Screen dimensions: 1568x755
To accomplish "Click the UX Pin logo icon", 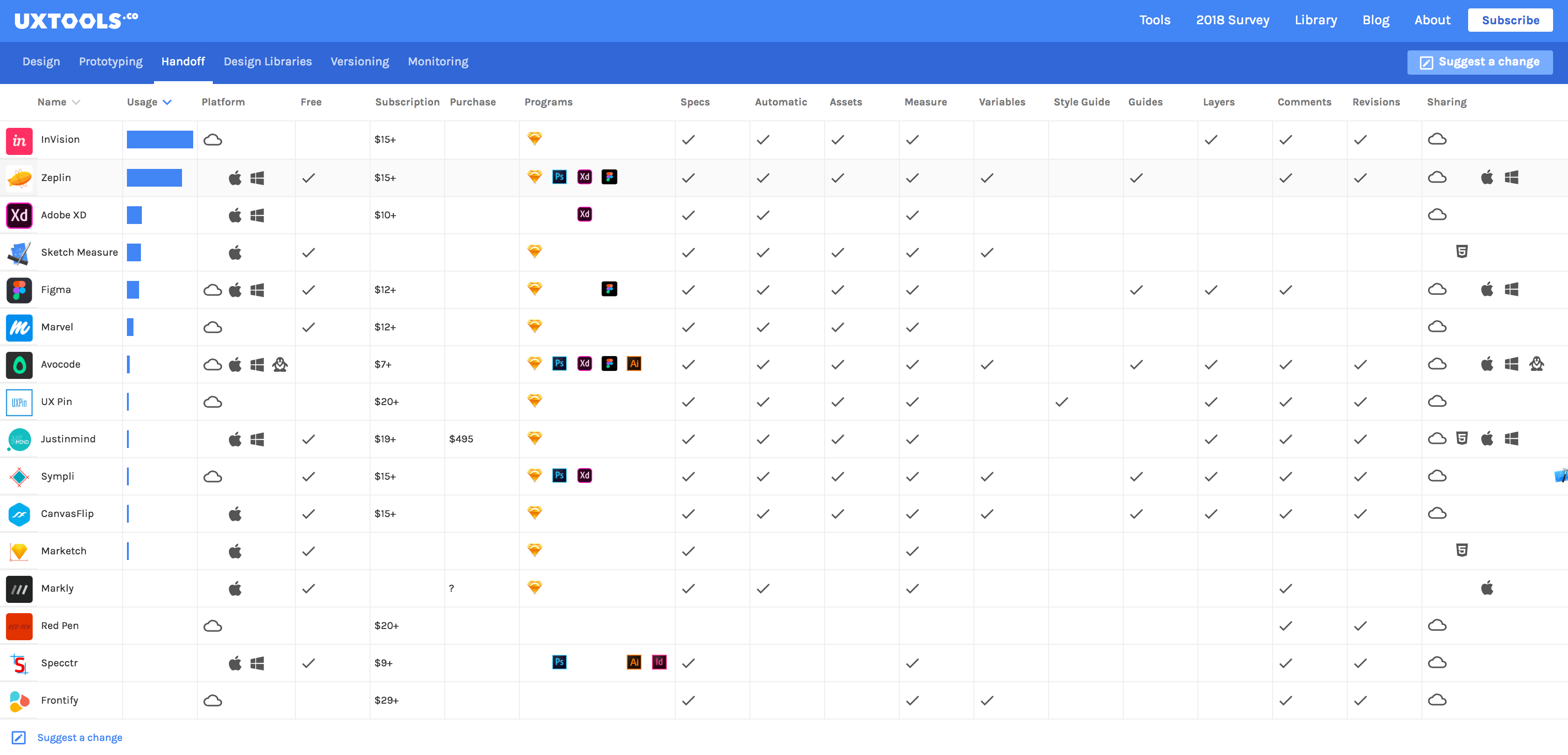I will click(x=19, y=402).
